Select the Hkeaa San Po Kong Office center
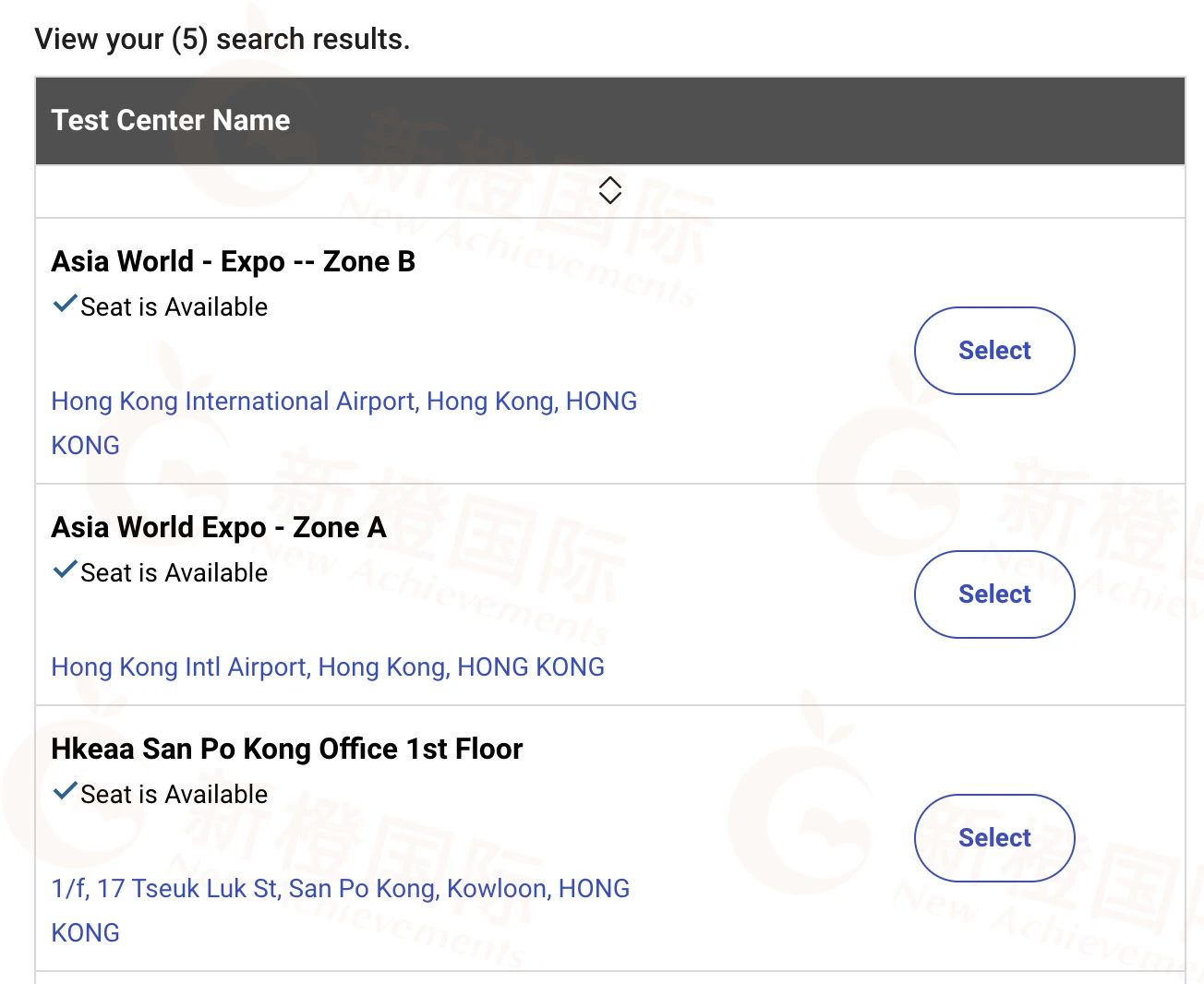 coord(994,838)
